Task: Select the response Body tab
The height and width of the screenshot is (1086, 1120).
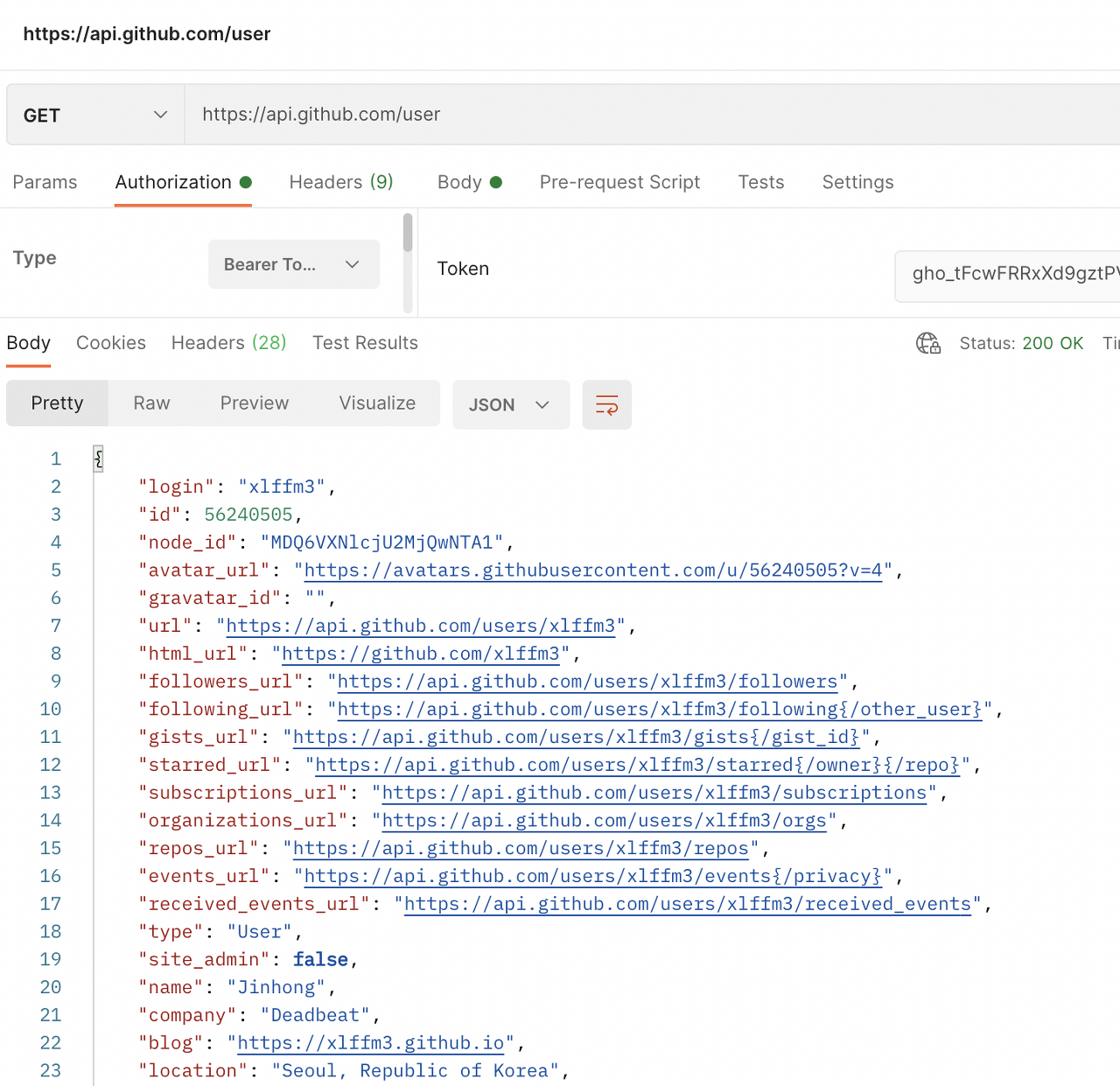Action: click(x=29, y=343)
